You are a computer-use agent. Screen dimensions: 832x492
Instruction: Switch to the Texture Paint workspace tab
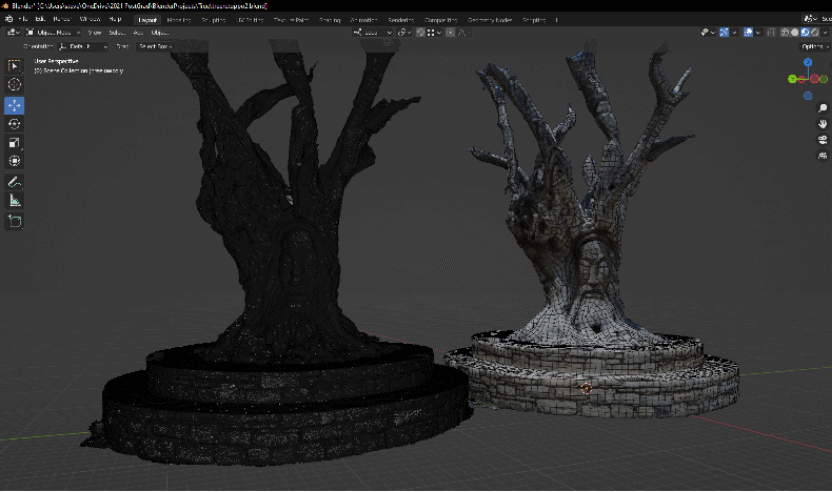click(291, 20)
